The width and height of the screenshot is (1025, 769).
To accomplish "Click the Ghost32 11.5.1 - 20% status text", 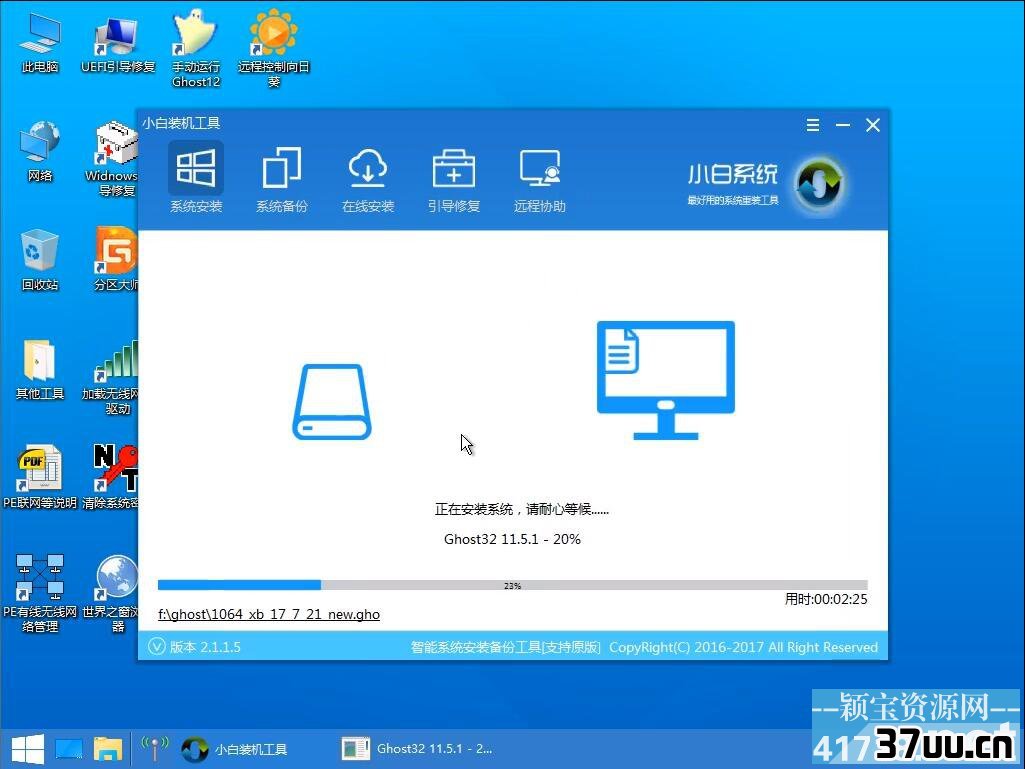I will click(x=512, y=539).
